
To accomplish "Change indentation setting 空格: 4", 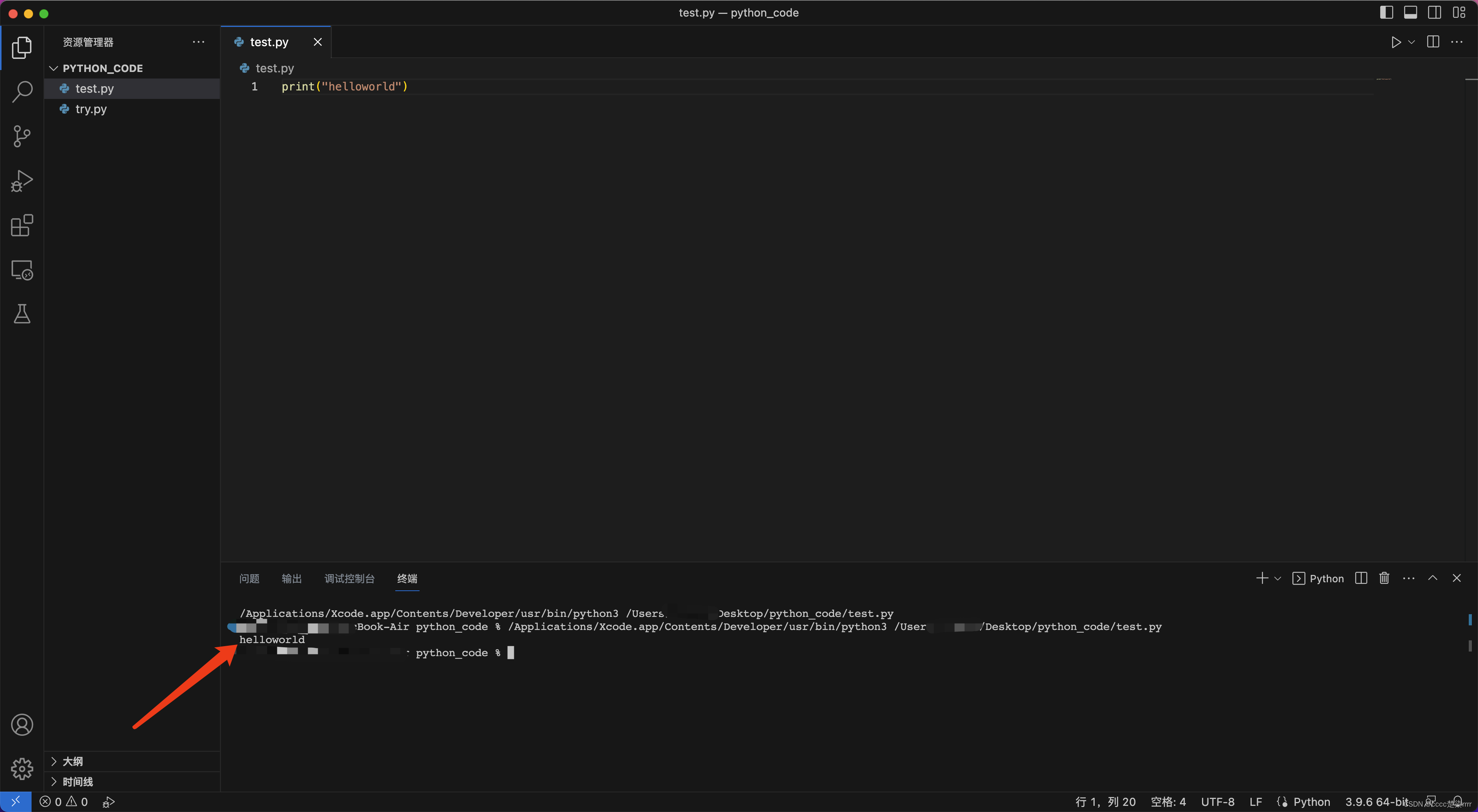I will coord(1168,802).
